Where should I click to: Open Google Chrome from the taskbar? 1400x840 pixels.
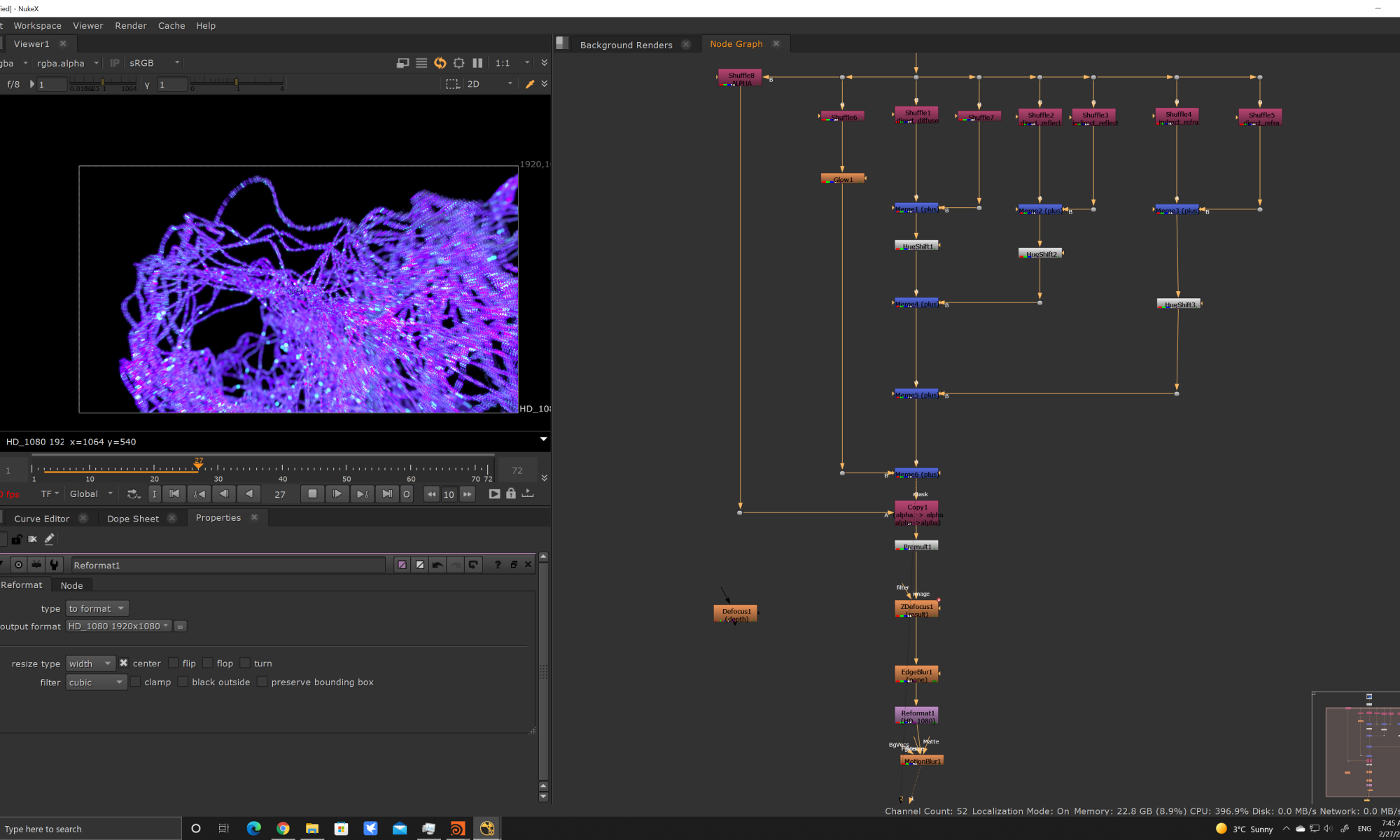[283, 829]
